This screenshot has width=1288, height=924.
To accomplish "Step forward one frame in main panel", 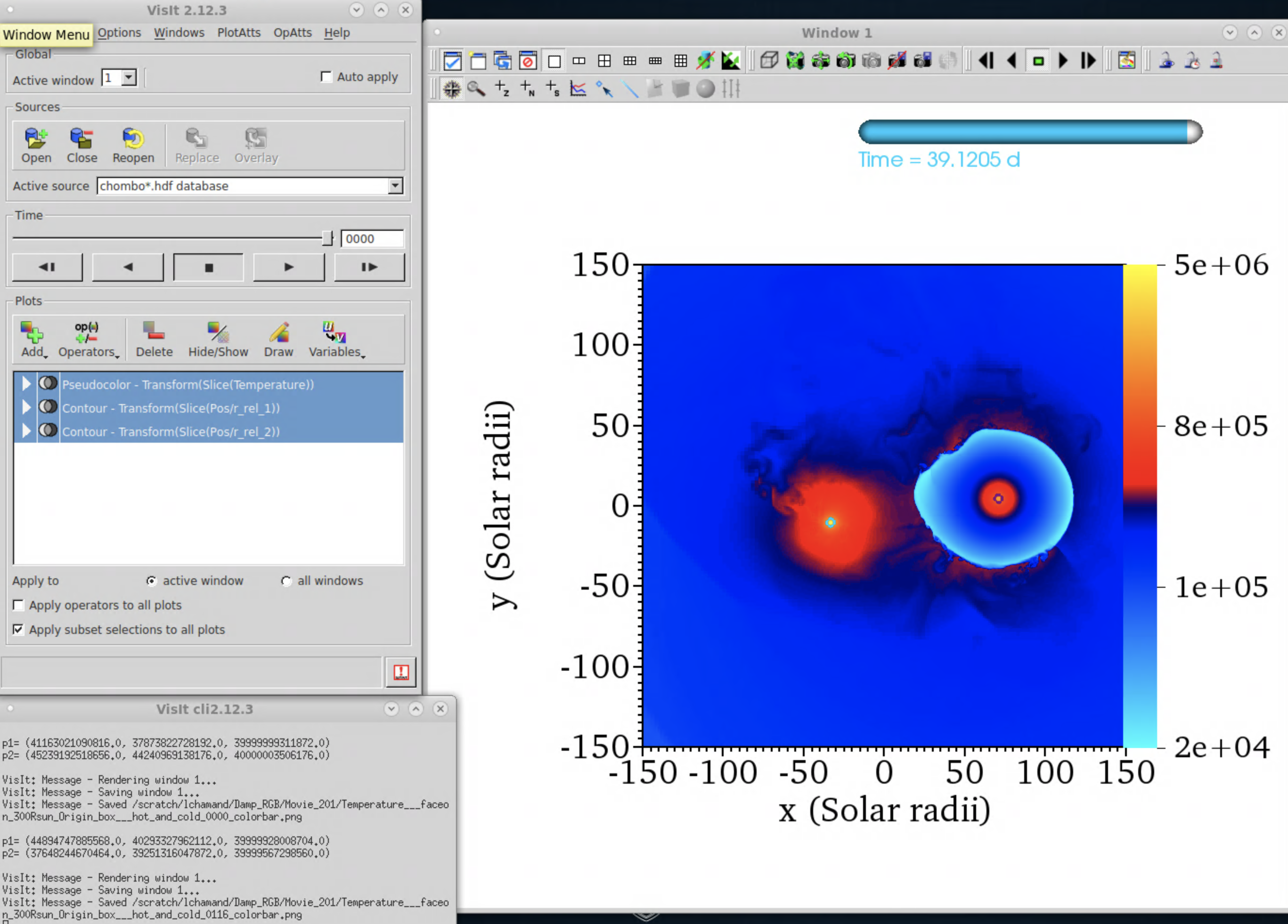I will click(x=369, y=267).
